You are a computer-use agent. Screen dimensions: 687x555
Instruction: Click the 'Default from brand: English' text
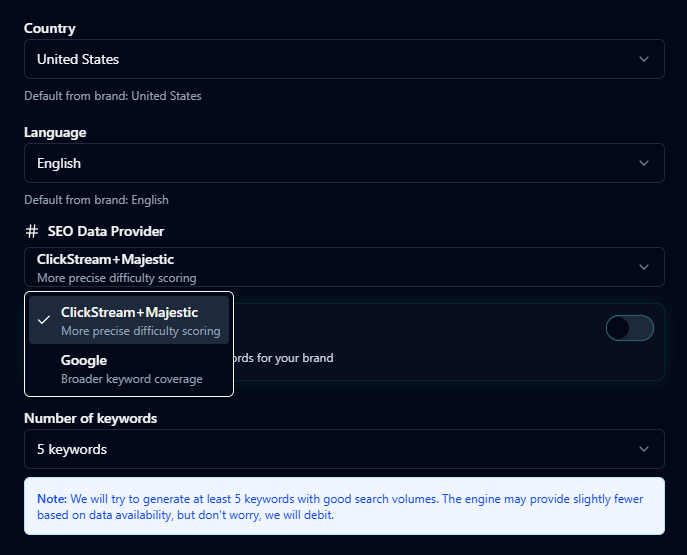click(96, 200)
